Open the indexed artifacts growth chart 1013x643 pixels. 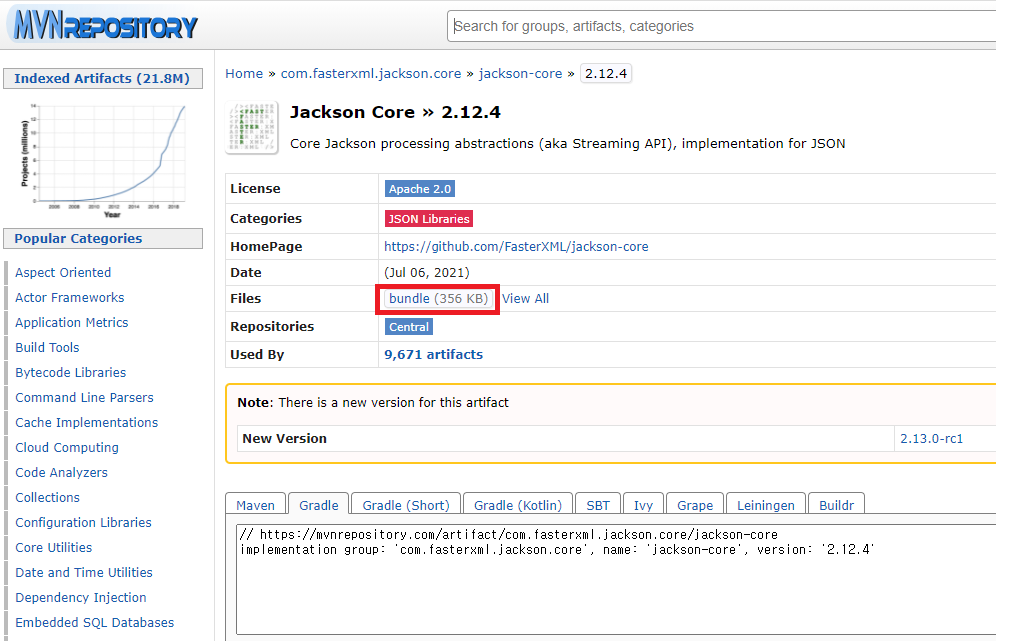tap(103, 160)
